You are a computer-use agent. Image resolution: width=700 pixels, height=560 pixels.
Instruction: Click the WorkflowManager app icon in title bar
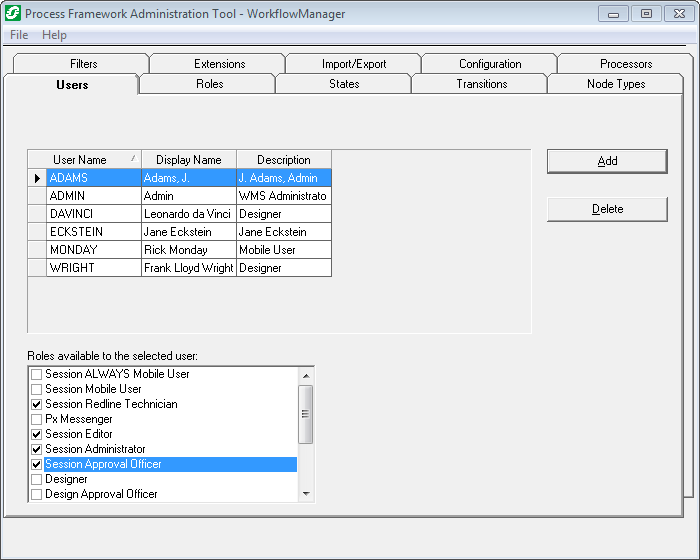[x=13, y=13]
